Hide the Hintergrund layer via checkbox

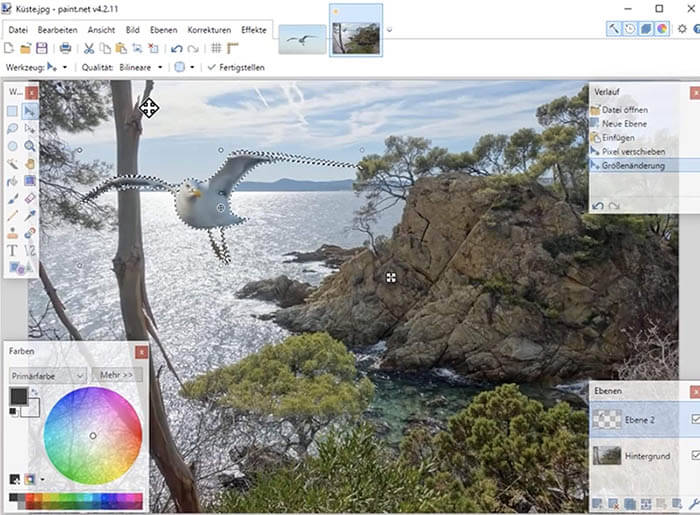(696, 455)
